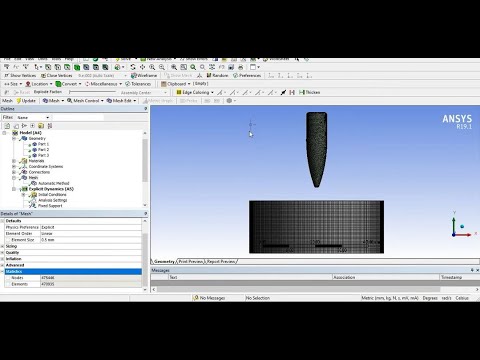
Task: Click Element Order value field
Action: (x=91, y=233)
